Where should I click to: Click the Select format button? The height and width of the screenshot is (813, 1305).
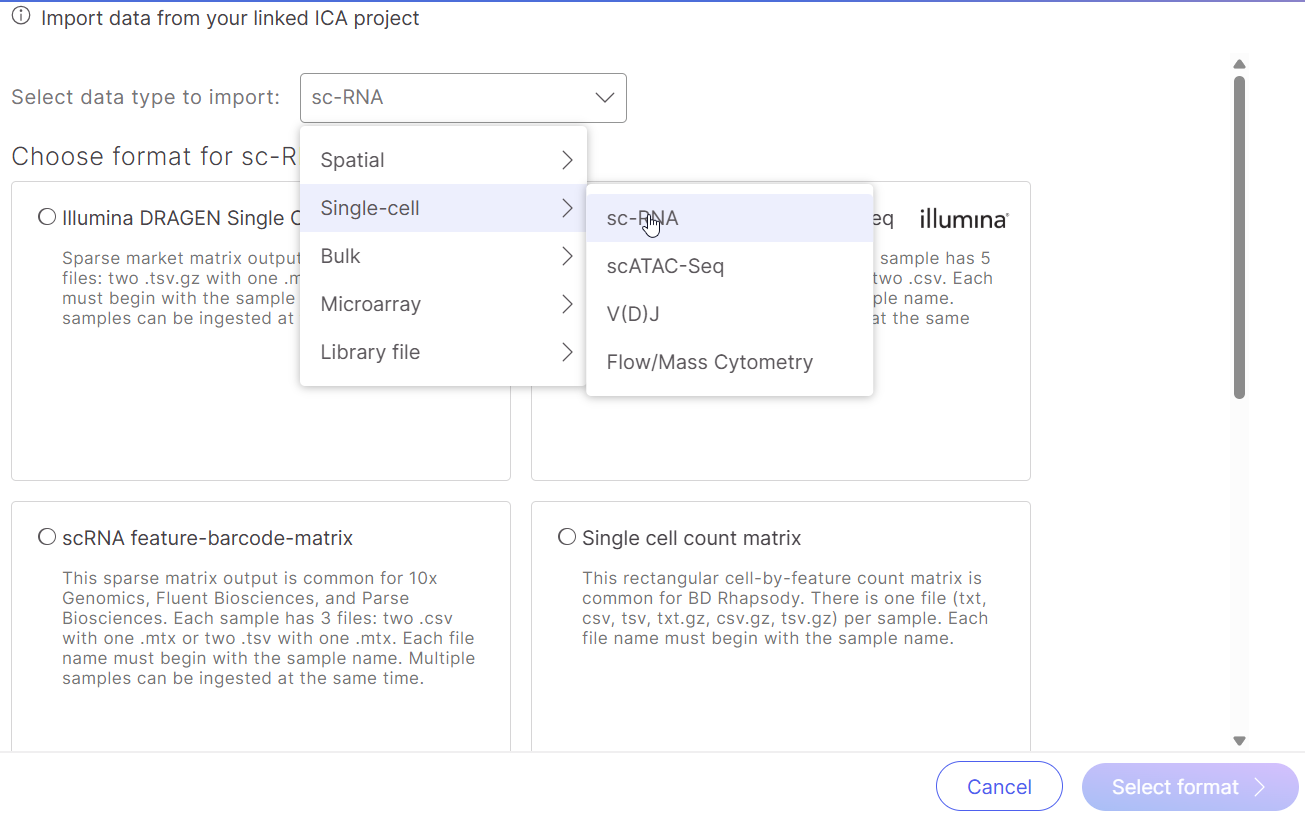[x=1189, y=787]
